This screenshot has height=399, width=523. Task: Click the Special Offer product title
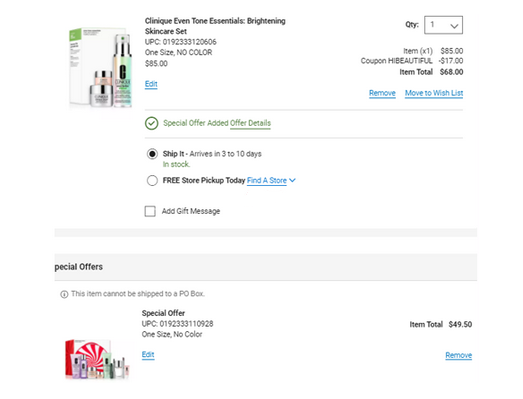(163, 313)
